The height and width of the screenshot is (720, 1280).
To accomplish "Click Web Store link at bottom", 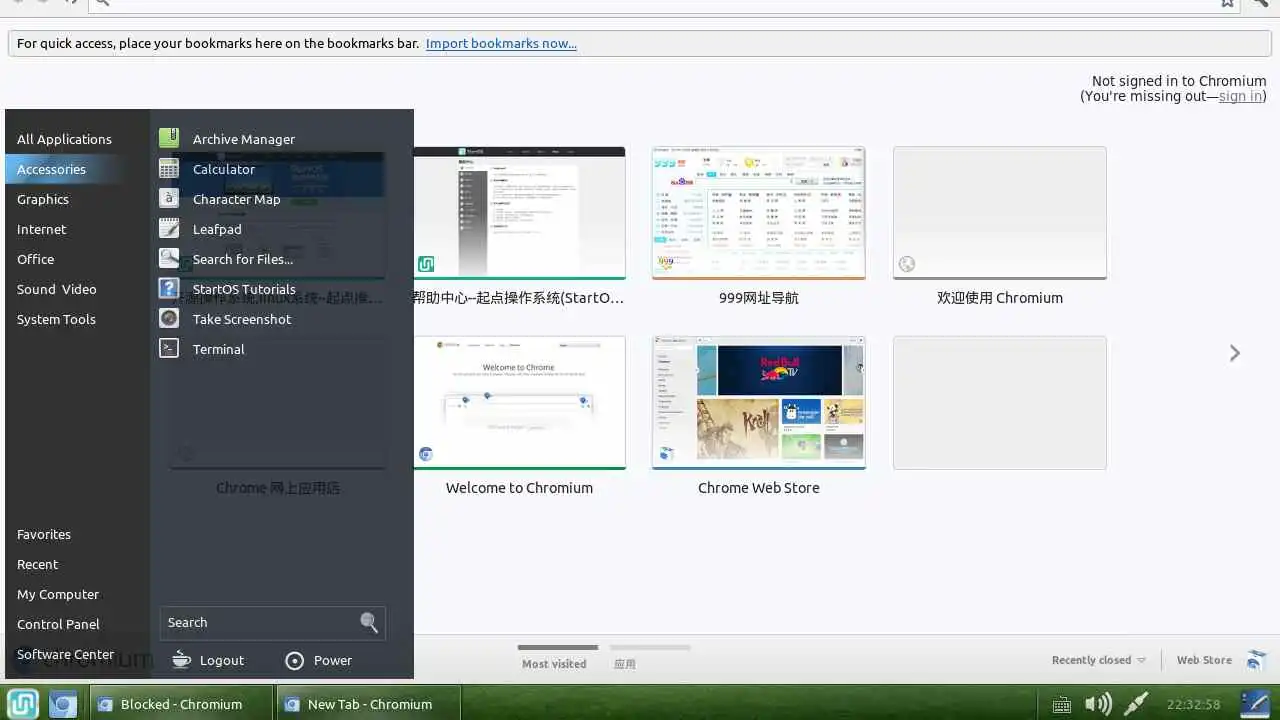I will (1204, 660).
